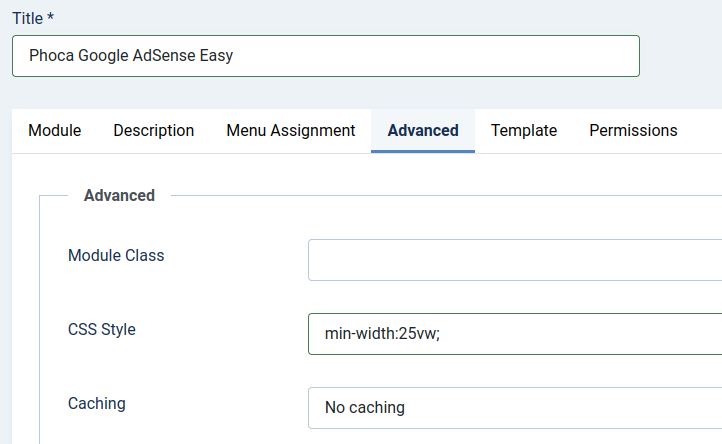Go to the Template tab
The width and height of the screenshot is (722, 444).
[x=524, y=131]
